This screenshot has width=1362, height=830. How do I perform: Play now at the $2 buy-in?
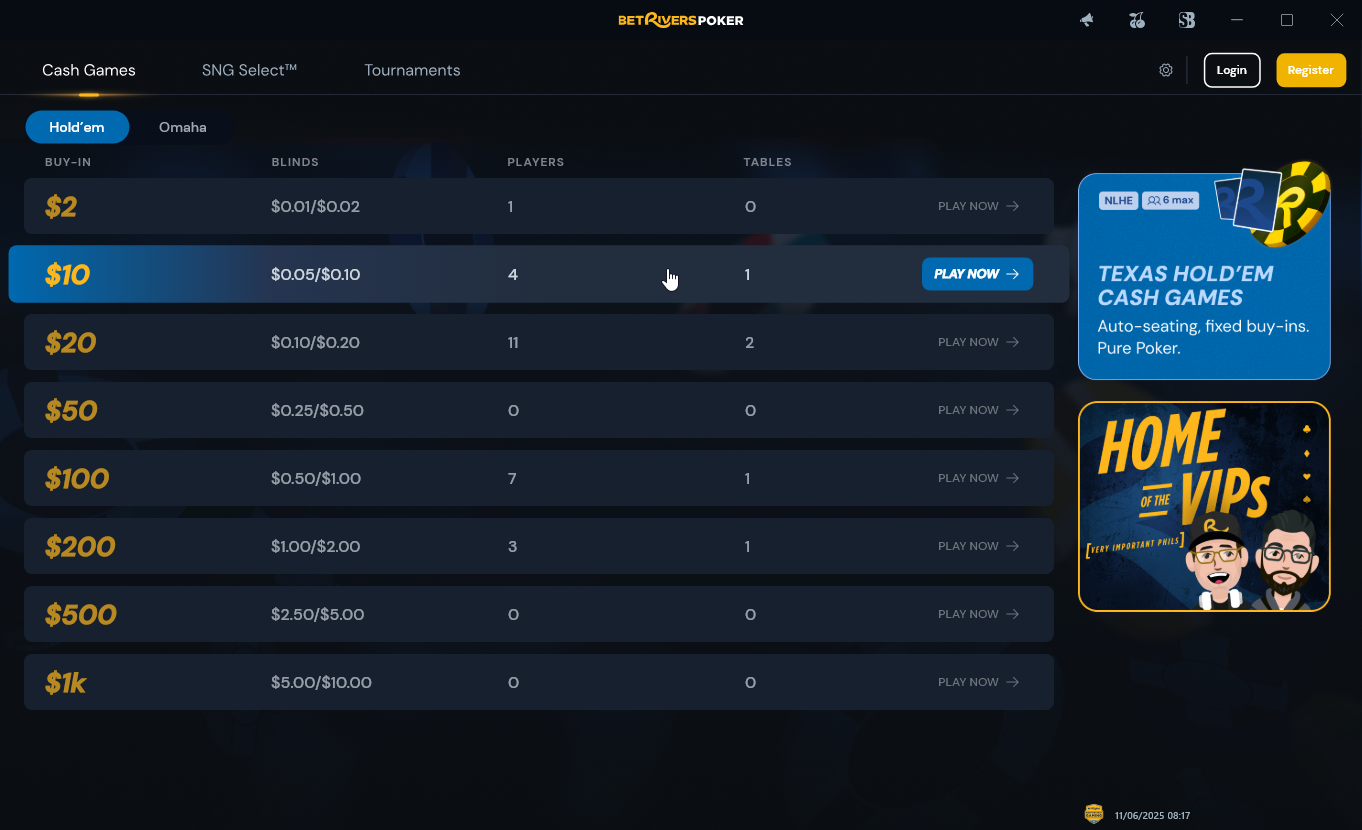(978, 206)
